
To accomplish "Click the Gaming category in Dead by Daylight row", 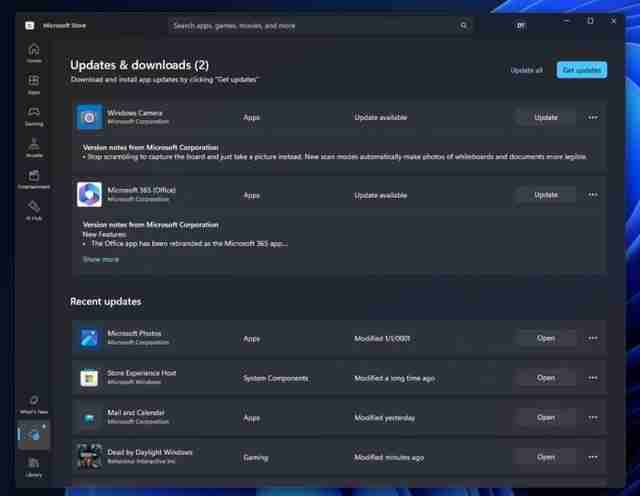I will point(256,458).
